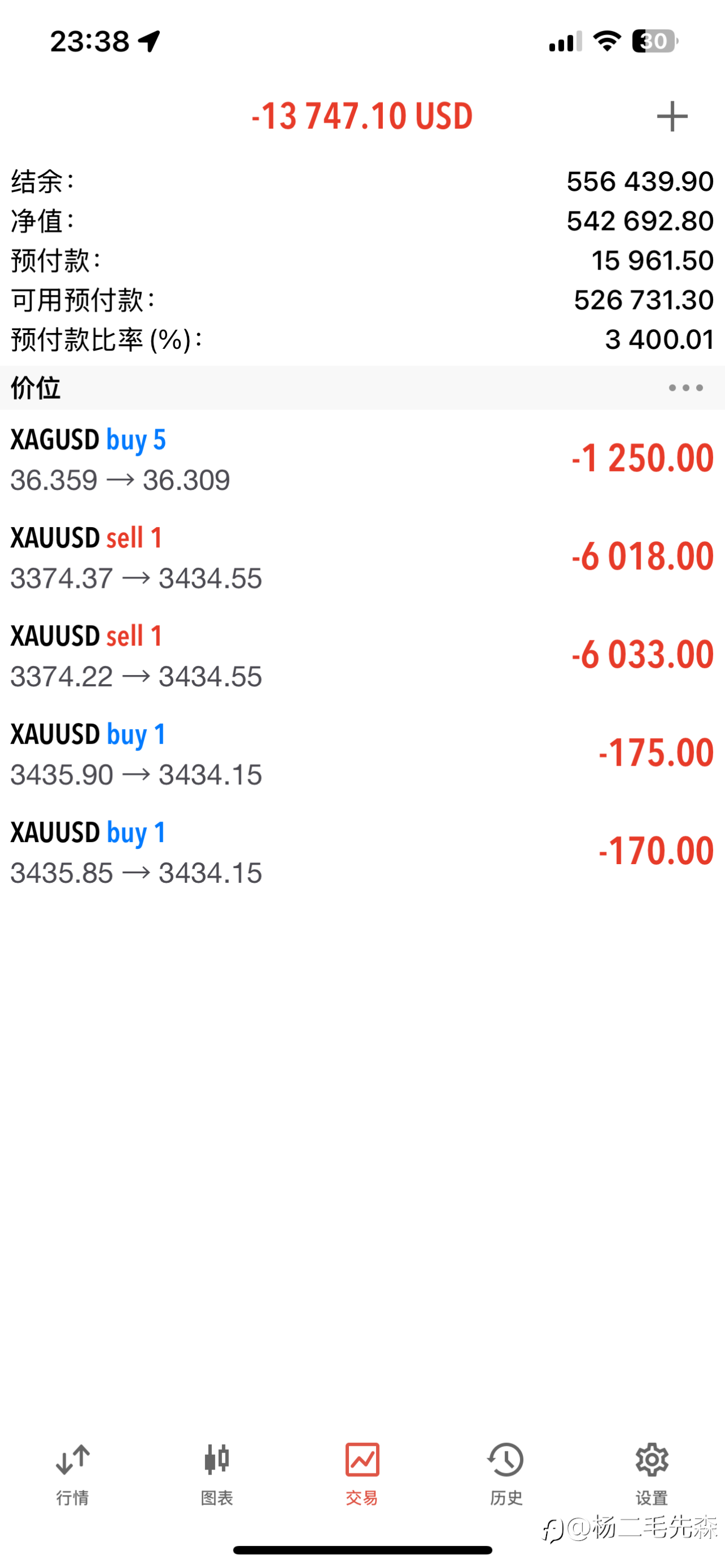Select the XAUUSD sell position opened at 3374.22
725x1568 pixels.
coord(362,656)
